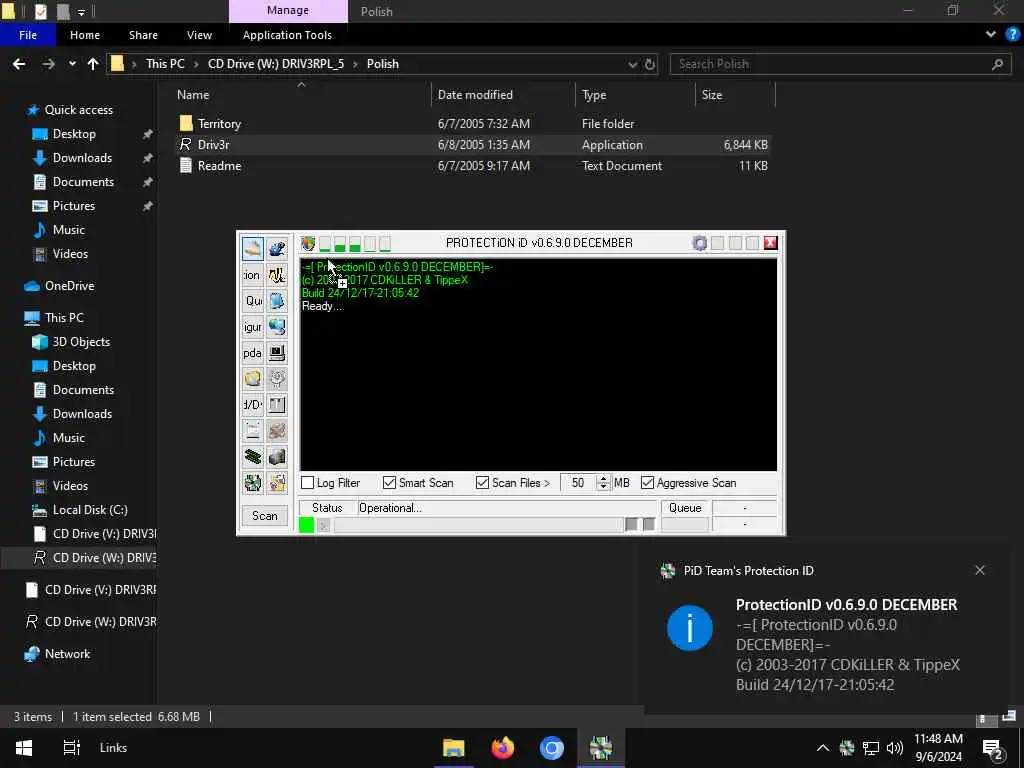Select the Territory folder

[473, 123]
